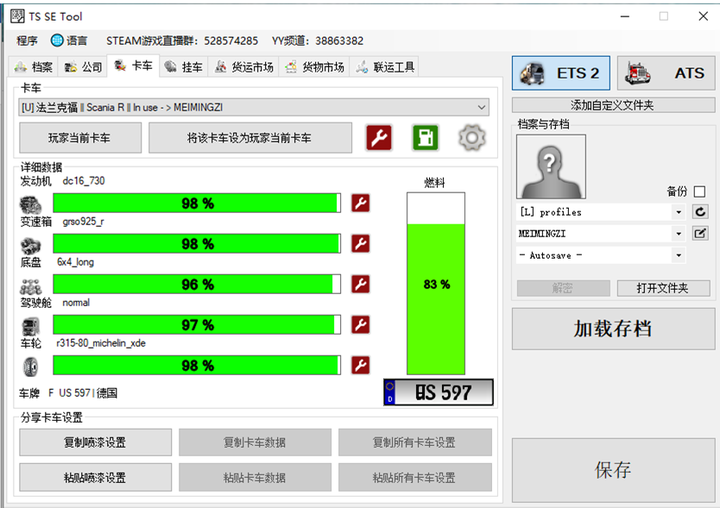Screen dimensions: 720x508
Task: Click the transmission gears icon
Action: [x=30, y=246]
